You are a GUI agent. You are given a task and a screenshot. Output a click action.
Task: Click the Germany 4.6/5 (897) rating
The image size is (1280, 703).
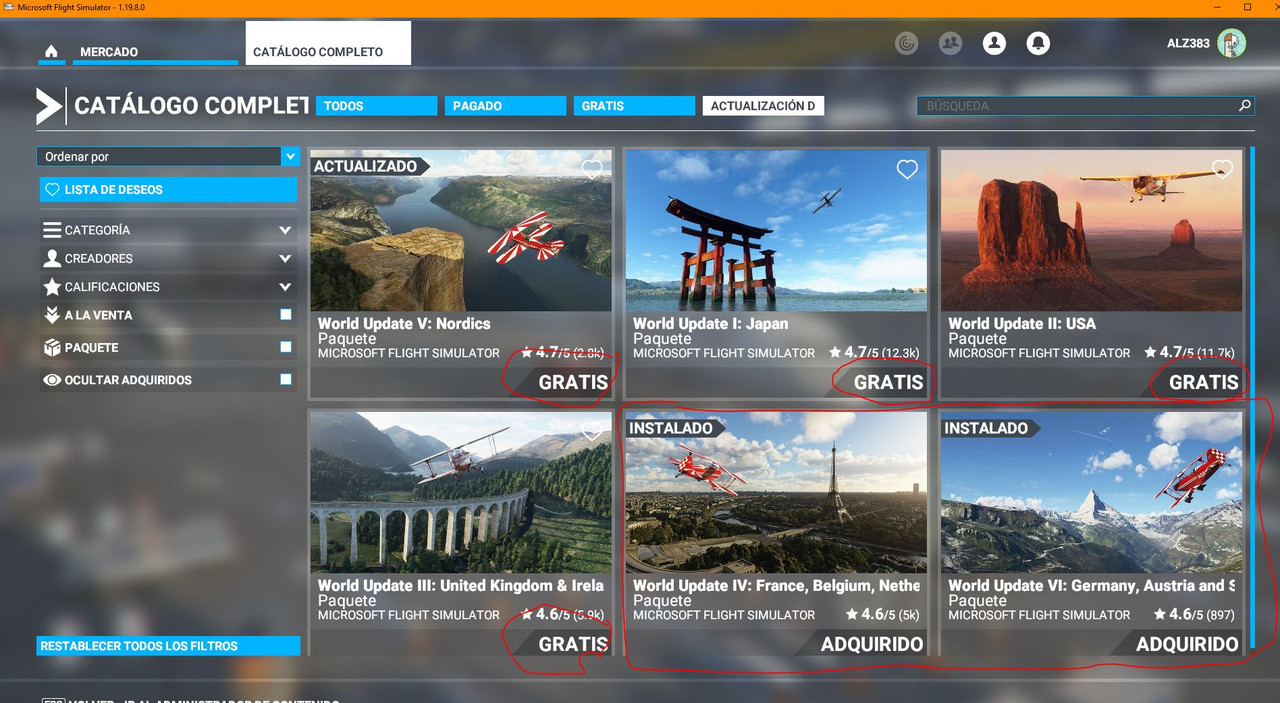(x=1194, y=615)
